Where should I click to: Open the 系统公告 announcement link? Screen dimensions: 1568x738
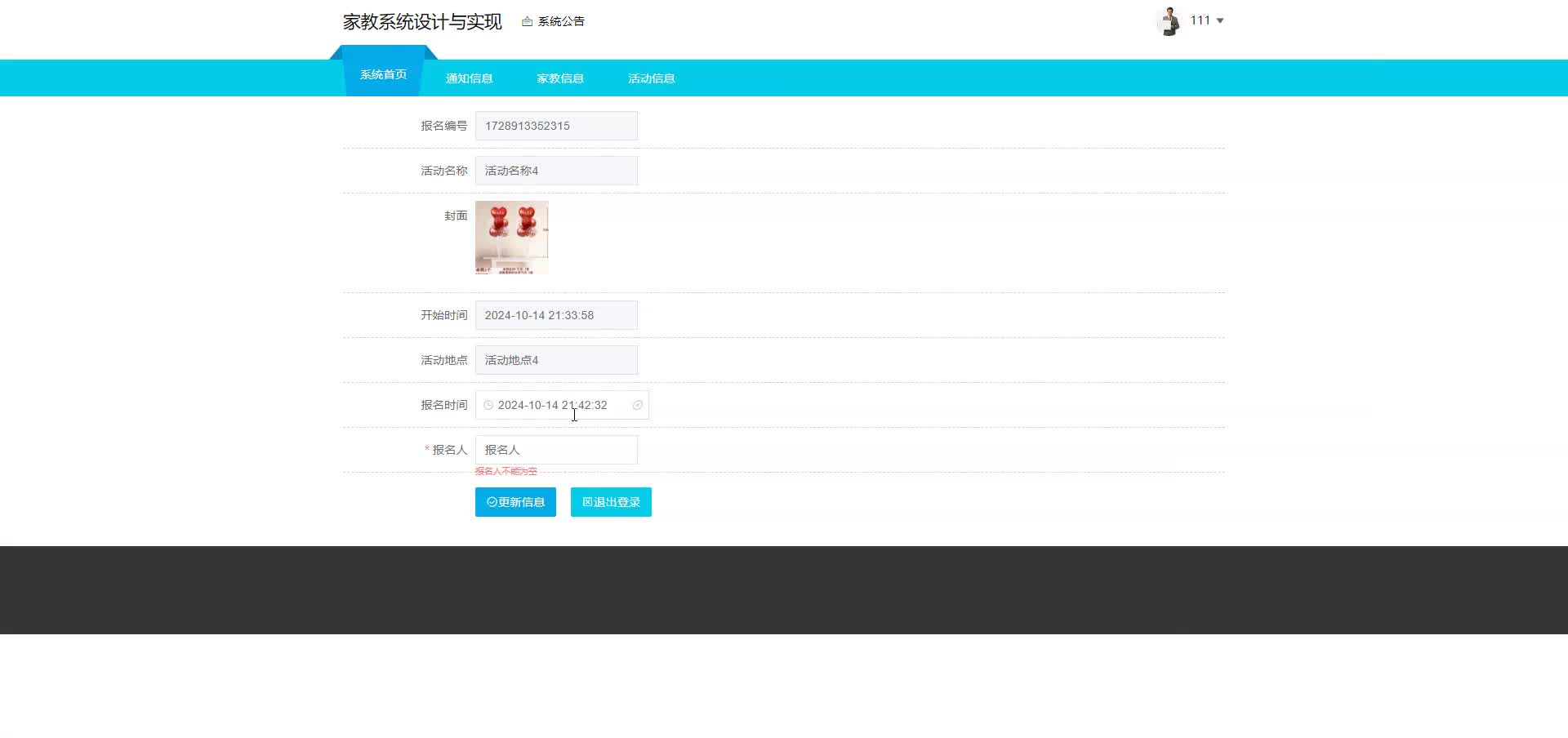[554, 21]
